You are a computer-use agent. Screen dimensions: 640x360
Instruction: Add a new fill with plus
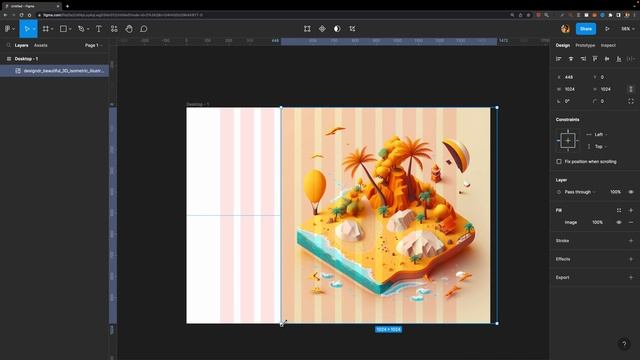[x=631, y=210]
